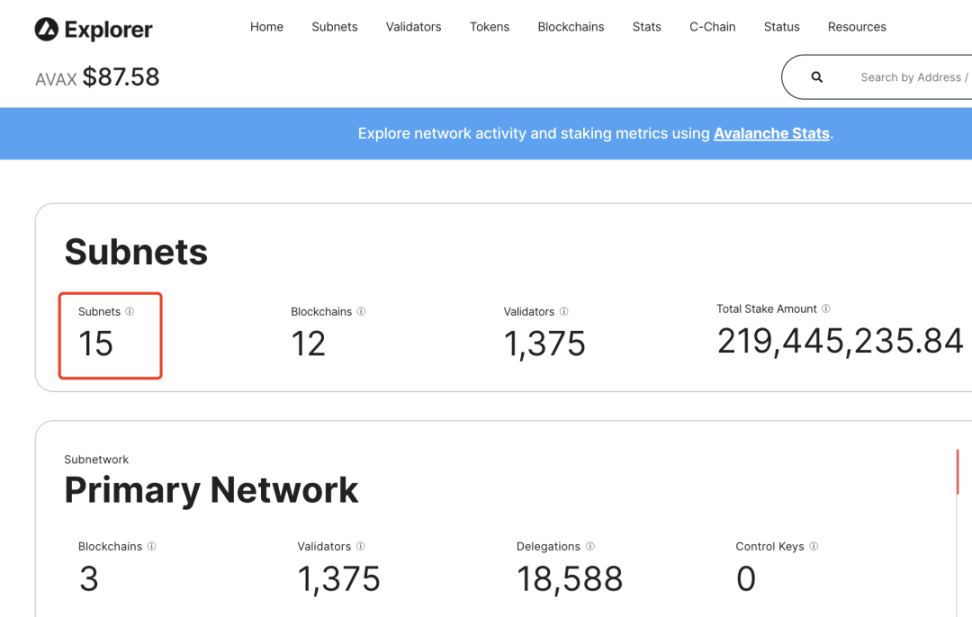Go to the Home menu item
The height and width of the screenshot is (617, 972).
(x=267, y=27)
